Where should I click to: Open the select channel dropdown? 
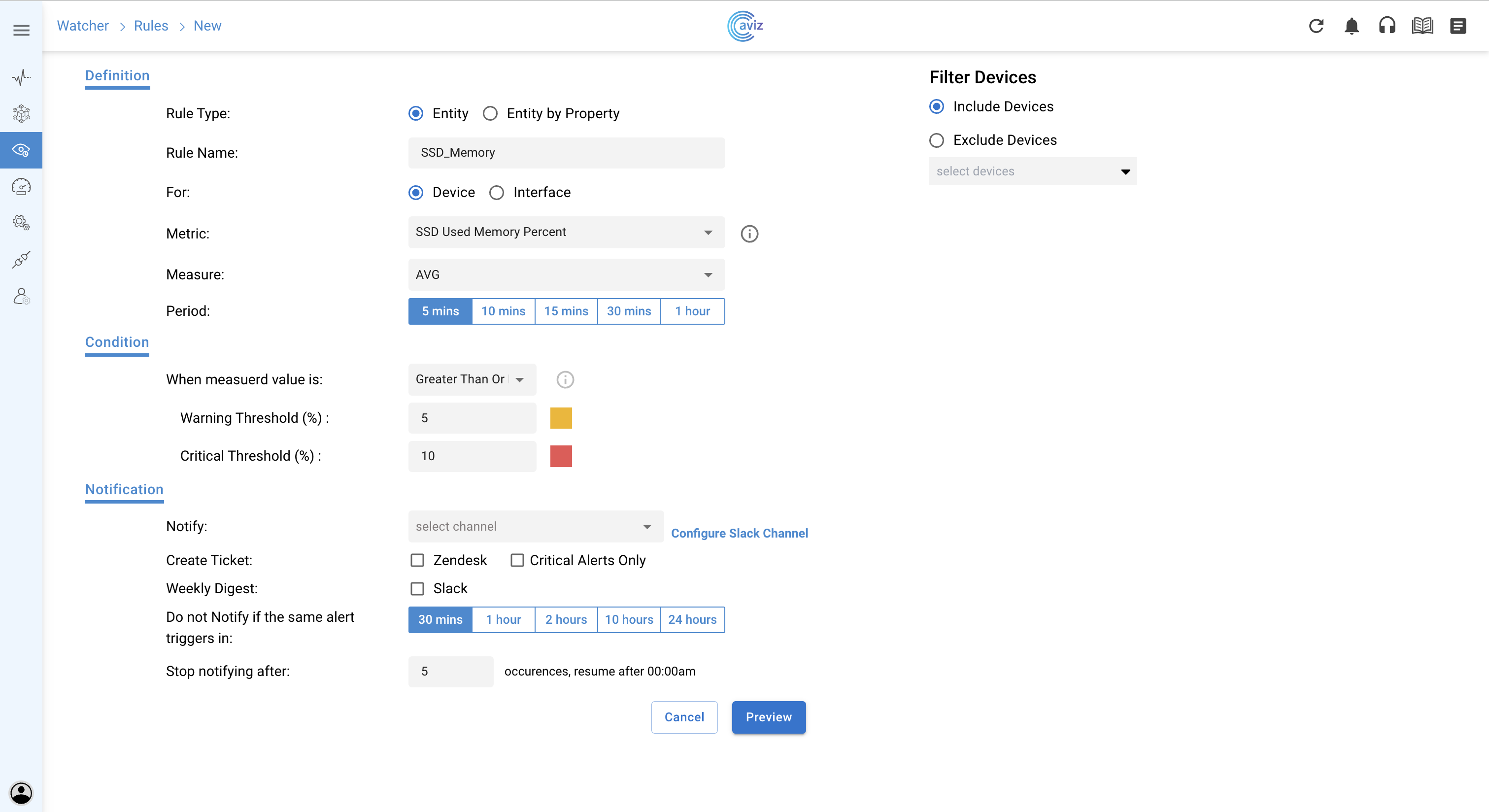pos(535,527)
